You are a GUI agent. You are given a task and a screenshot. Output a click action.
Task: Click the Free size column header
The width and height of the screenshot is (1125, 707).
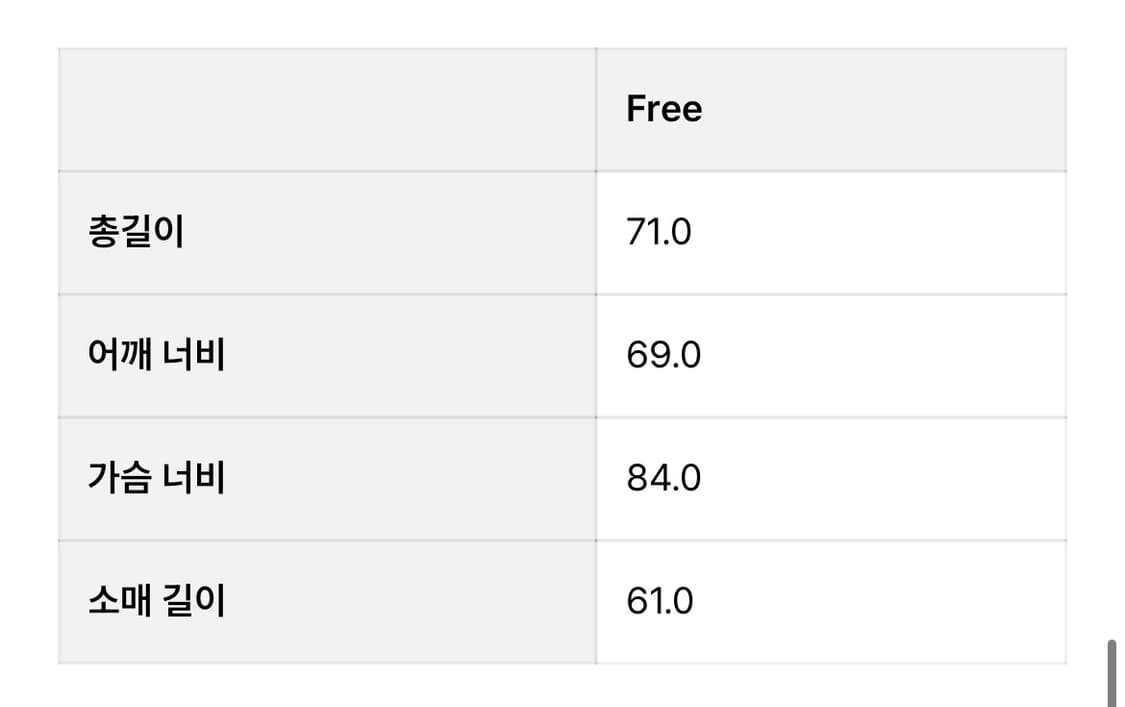664,109
